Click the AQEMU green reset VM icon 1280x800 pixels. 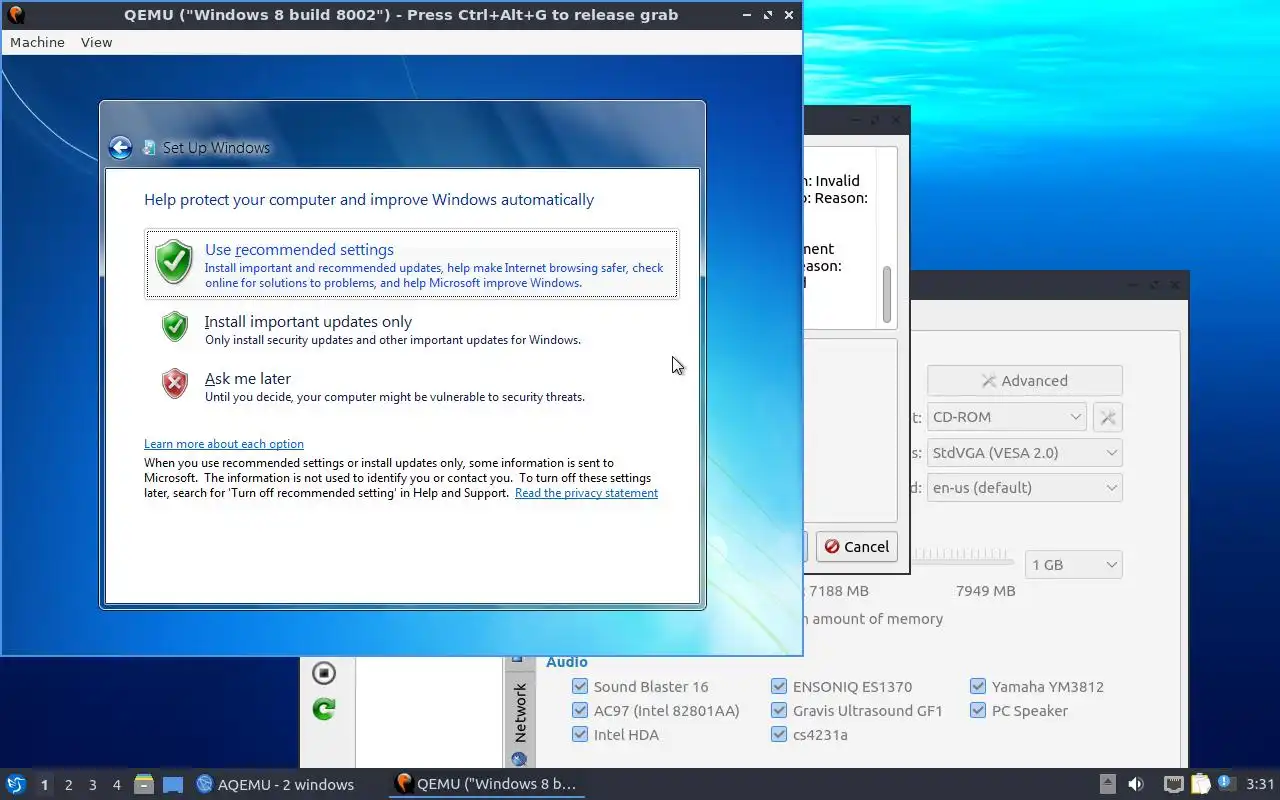323,709
